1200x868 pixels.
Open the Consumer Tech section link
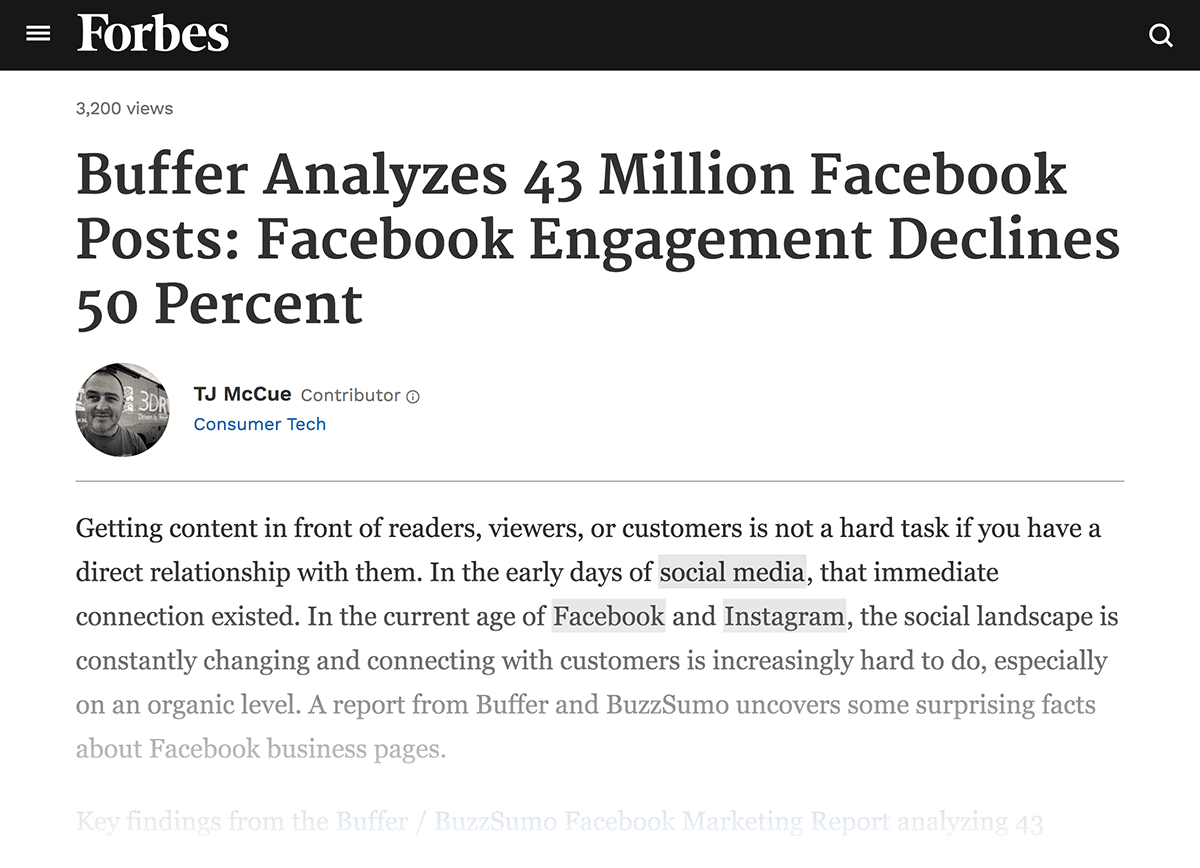[259, 424]
